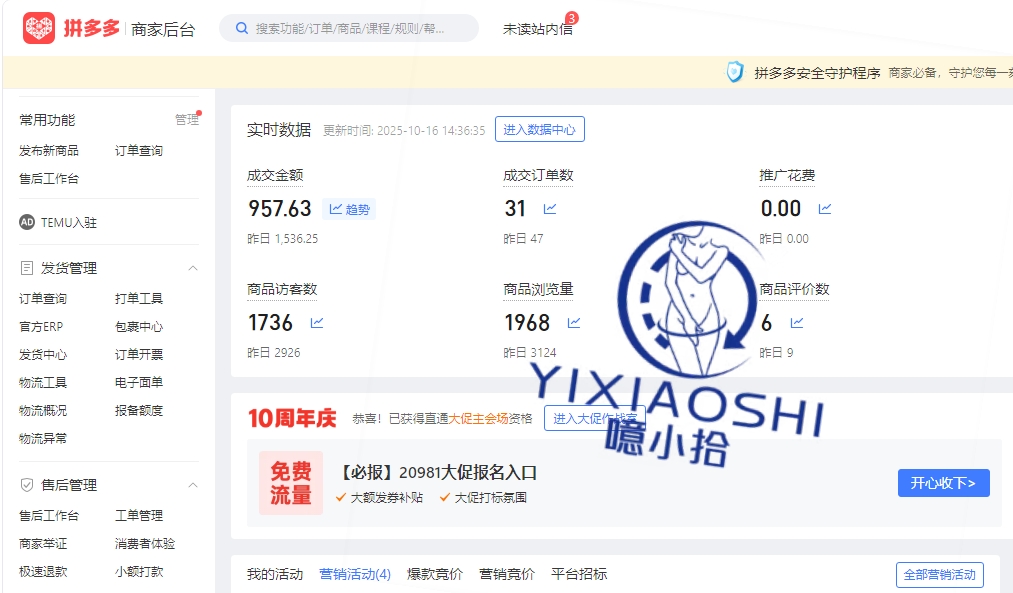Viewport: 1013px width, 593px height.
Task: Click the search magnifier icon
Action: (241, 28)
